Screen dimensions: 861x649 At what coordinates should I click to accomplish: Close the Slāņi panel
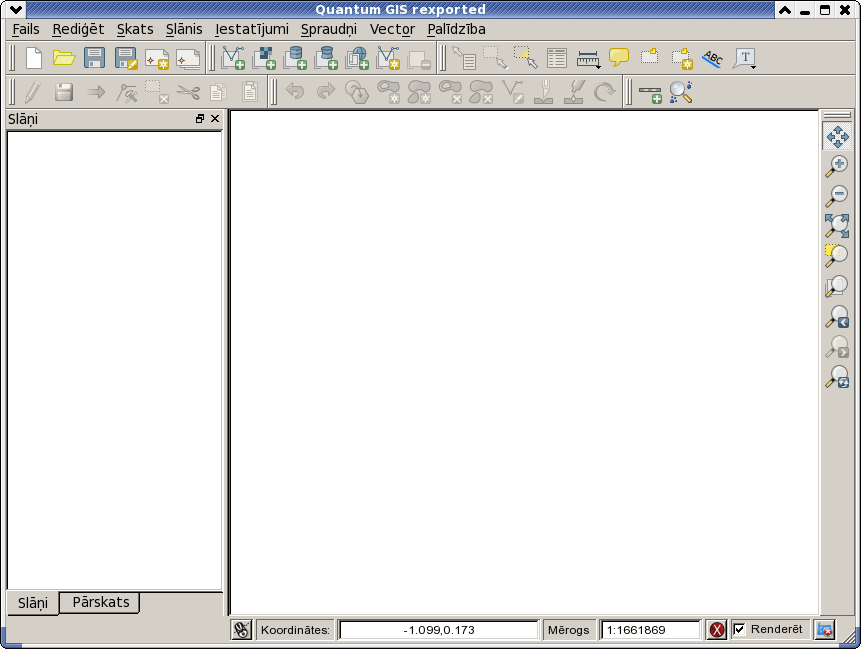click(x=215, y=119)
